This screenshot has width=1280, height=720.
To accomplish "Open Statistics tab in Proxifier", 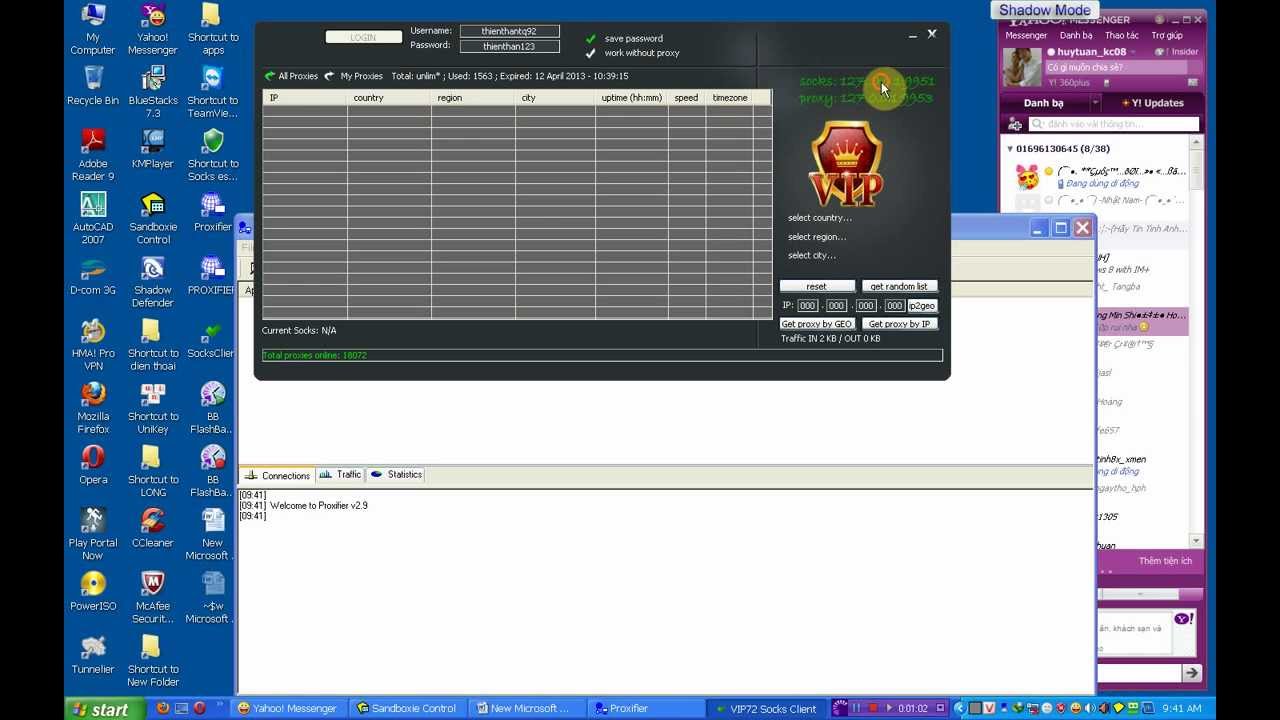I will pos(397,475).
